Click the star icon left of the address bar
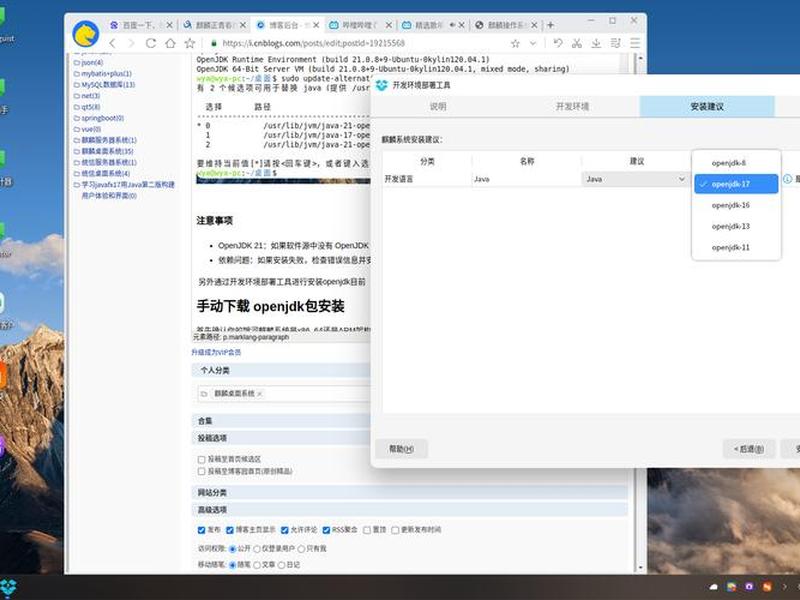Screen dimensions: 800x600 190,43
